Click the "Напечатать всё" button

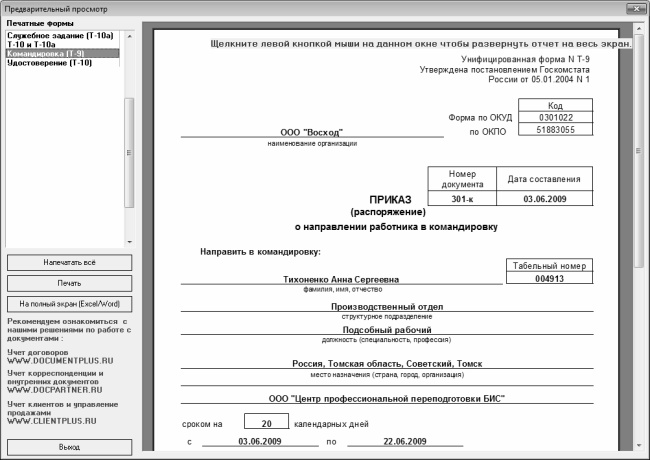point(68,262)
